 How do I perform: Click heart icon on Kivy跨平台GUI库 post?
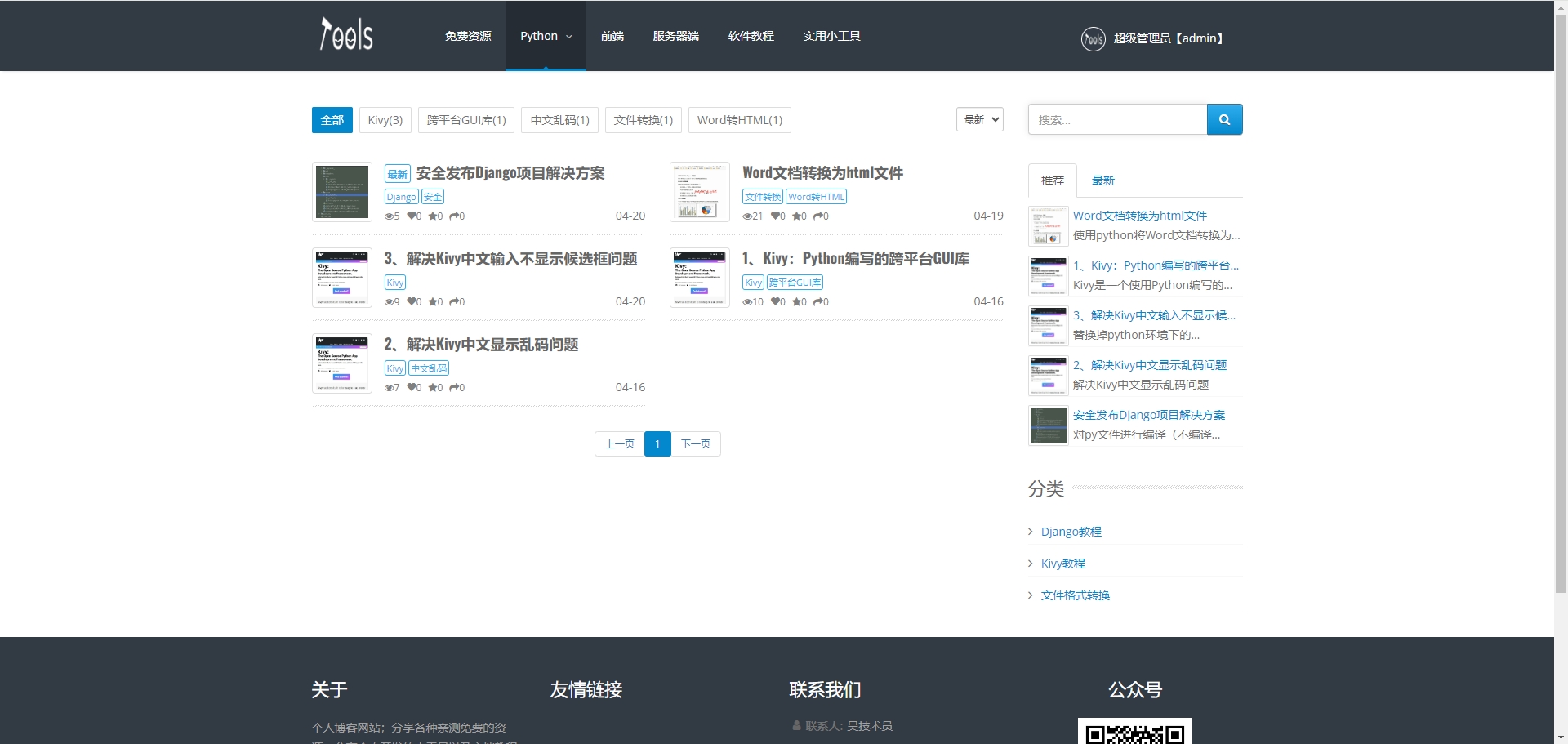point(775,302)
